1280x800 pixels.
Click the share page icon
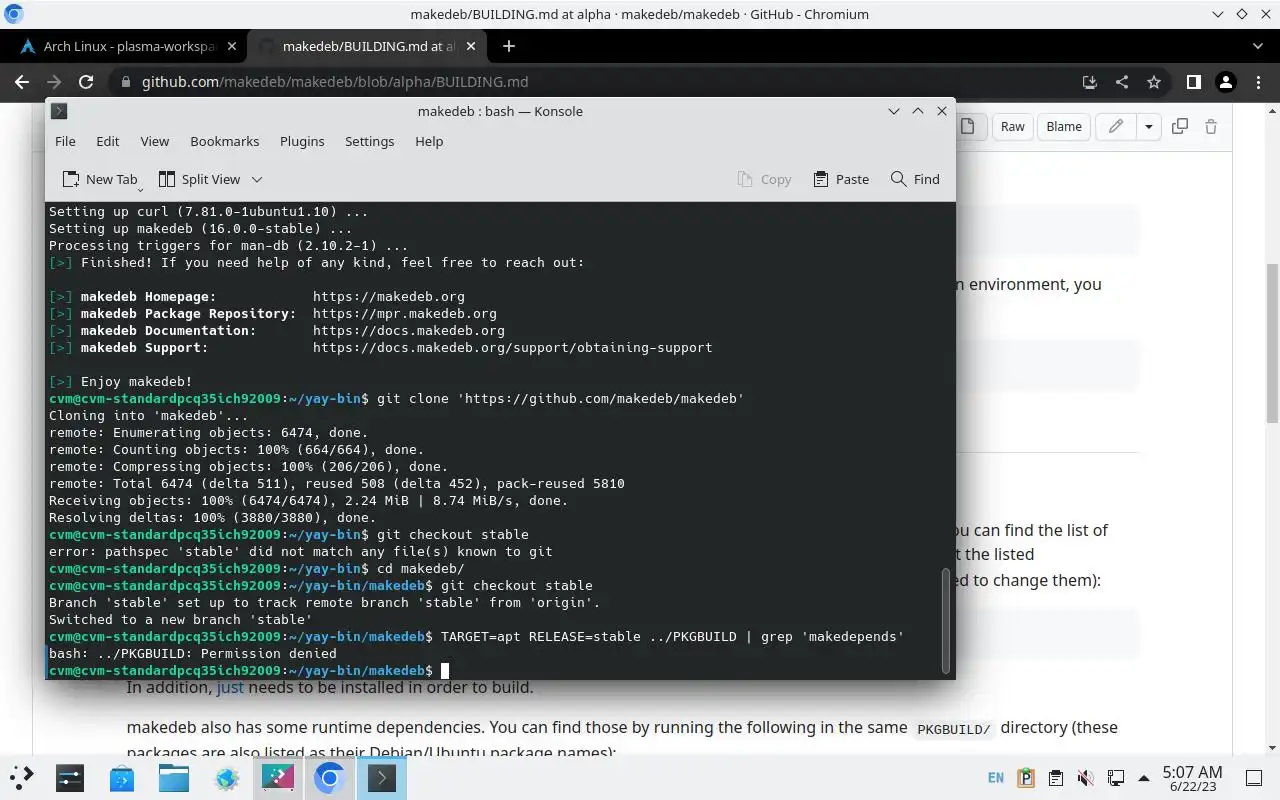point(1122,82)
